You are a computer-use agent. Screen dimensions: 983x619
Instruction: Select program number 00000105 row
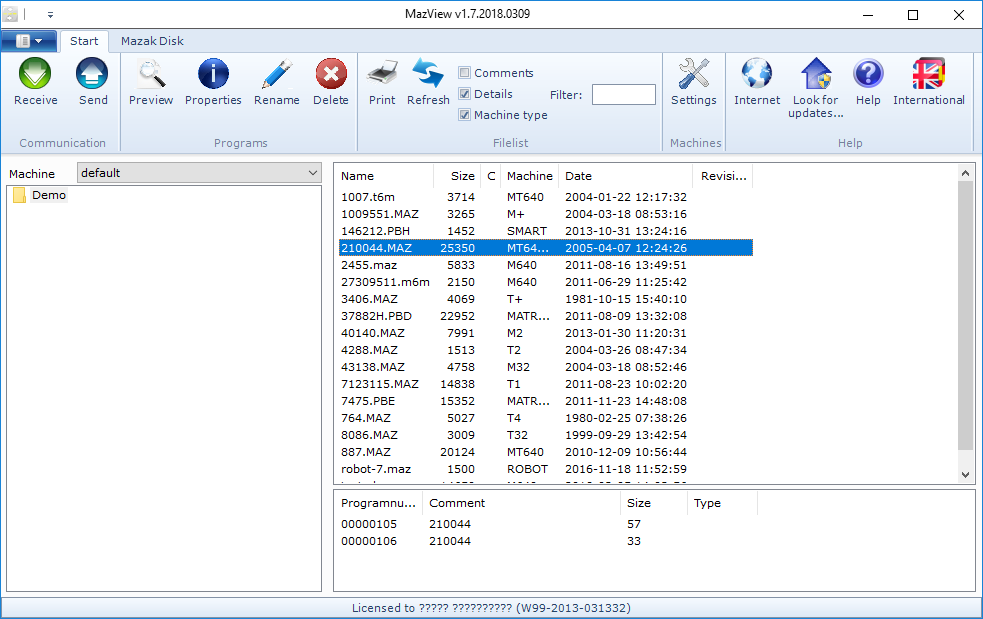pos(548,524)
